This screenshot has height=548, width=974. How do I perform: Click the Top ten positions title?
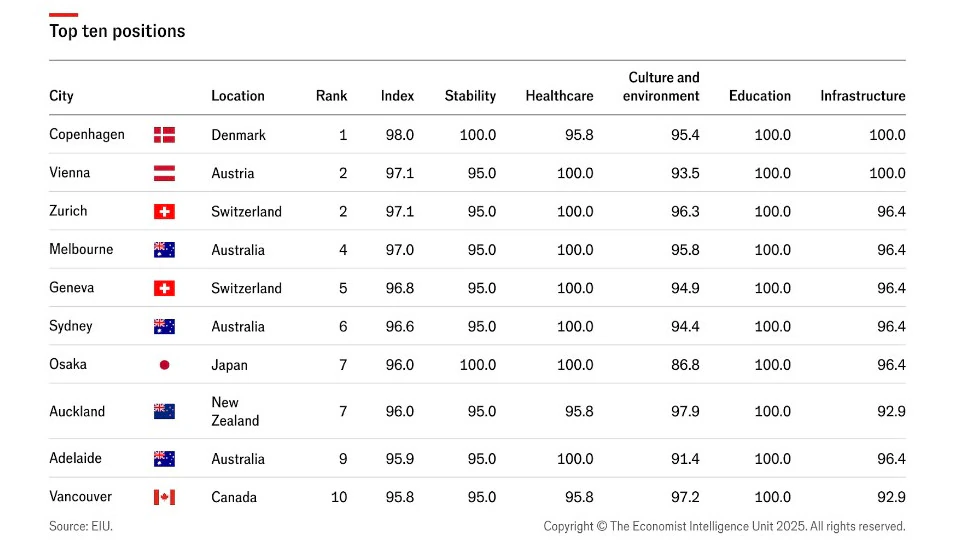pyautogui.click(x=117, y=31)
